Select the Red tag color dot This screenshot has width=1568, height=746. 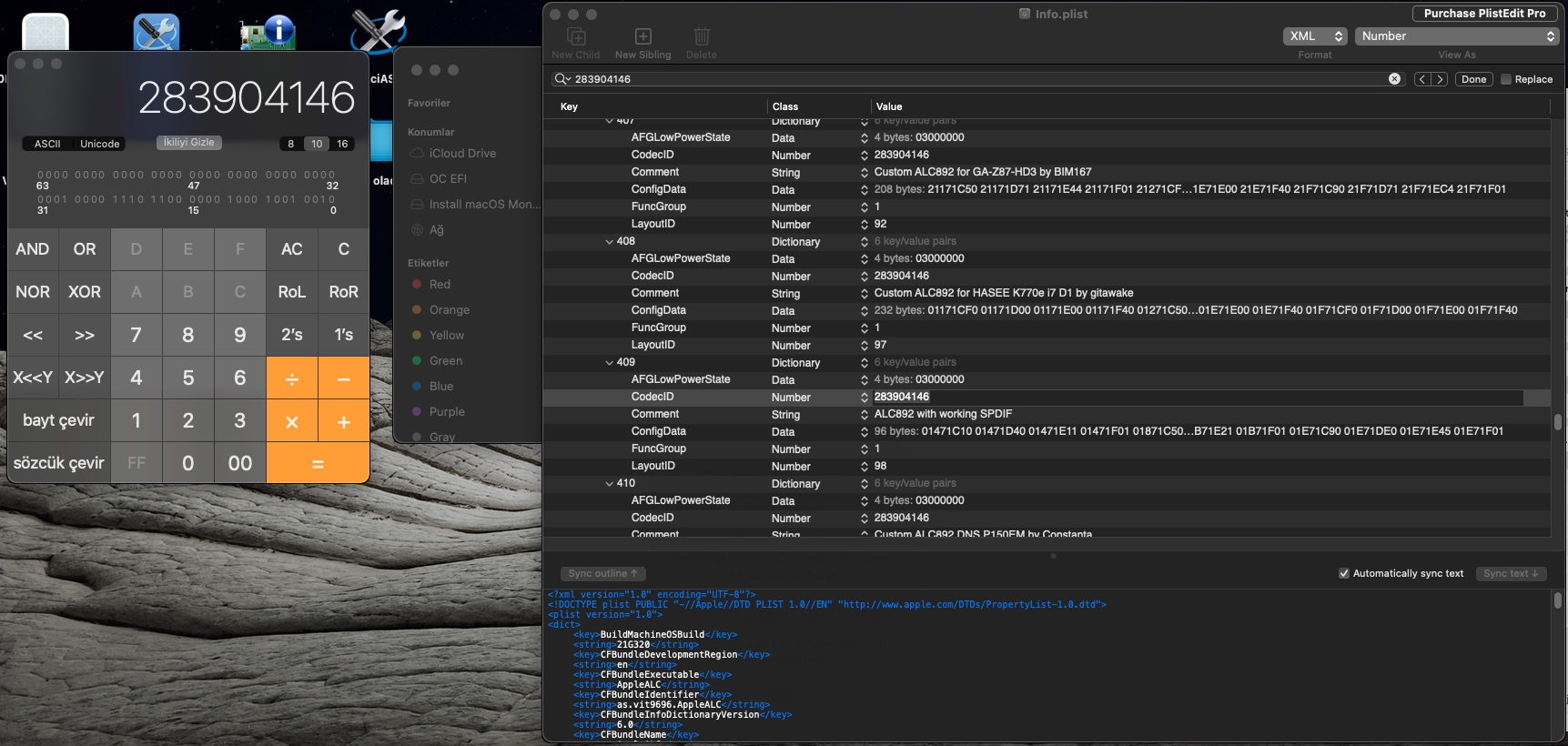pyautogui.click(x=417, y=285)
